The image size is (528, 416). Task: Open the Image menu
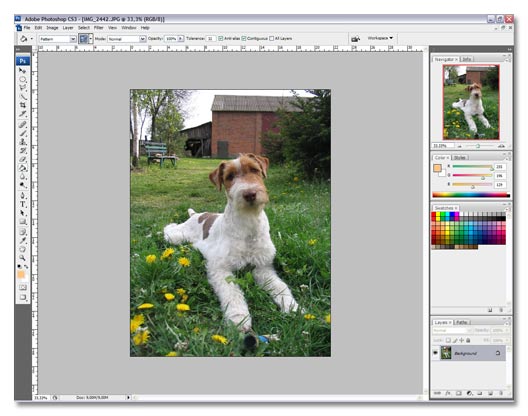(x=52, y=28)
